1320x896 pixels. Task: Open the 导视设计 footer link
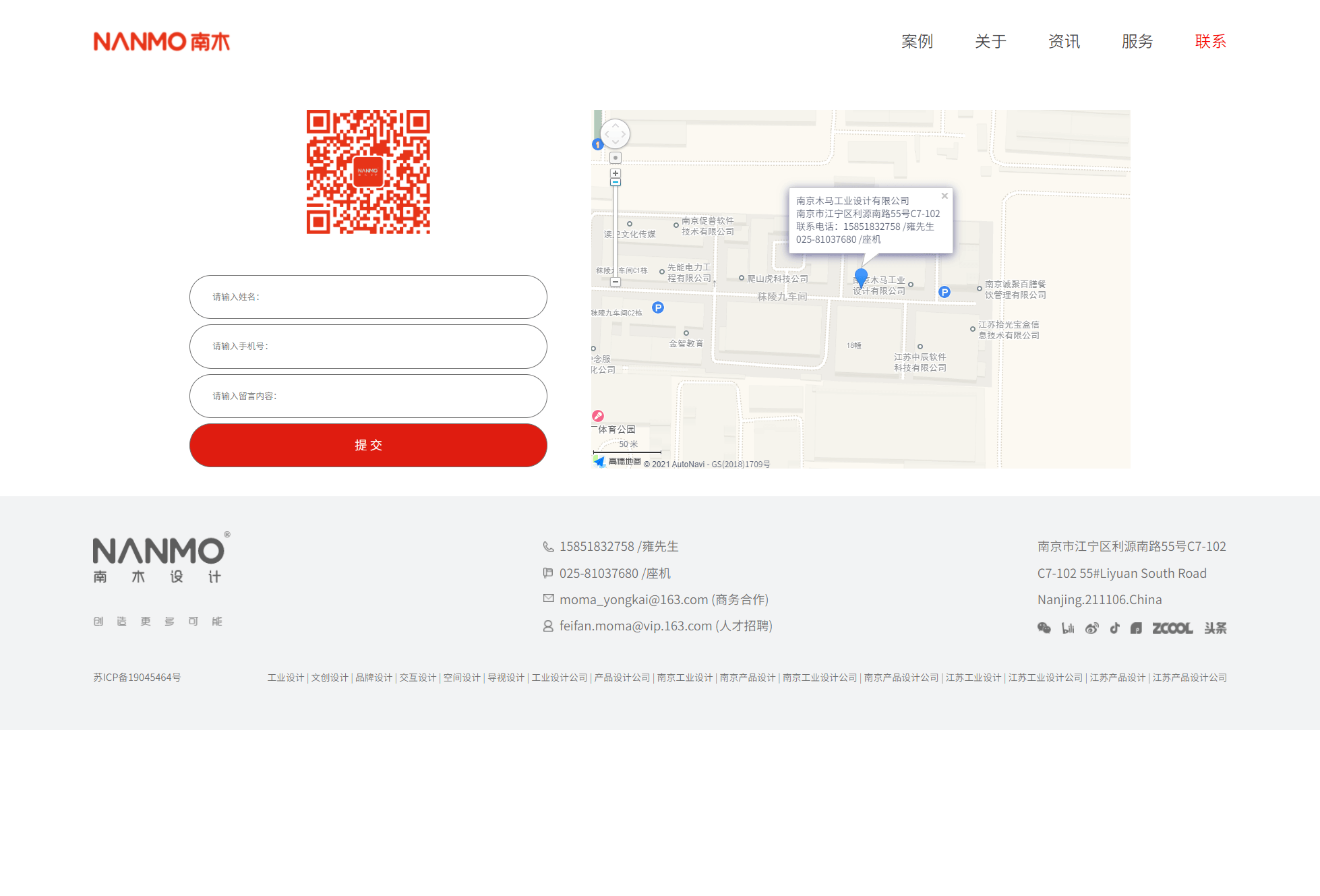506,678
